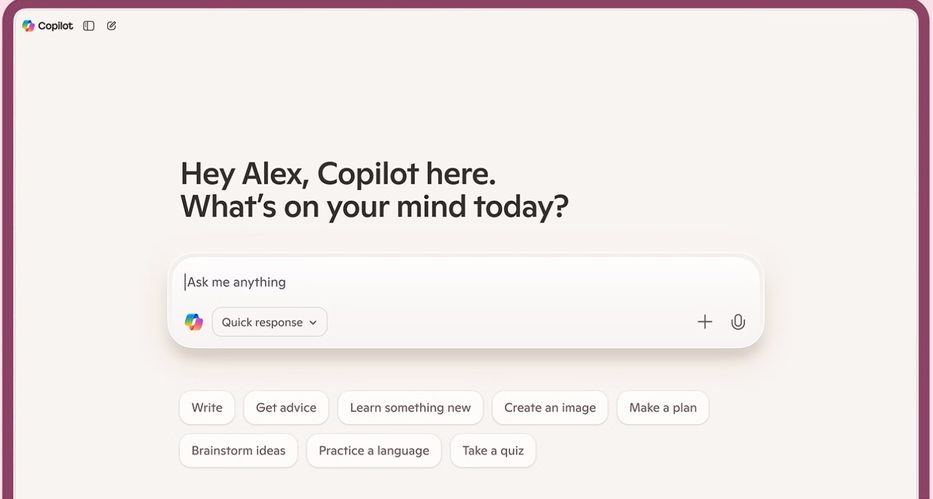The width and height of the screenshot is (933, 499).
Task: Choose the Brainstorm ideas suggestion
Action: tap(238, 451)
